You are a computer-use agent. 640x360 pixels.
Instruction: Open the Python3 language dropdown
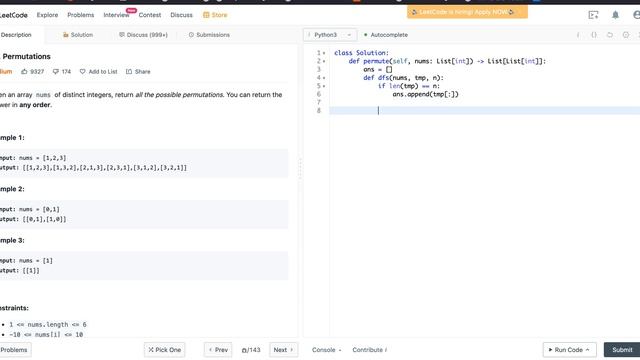pyautogui.click(x=330, y=35)
